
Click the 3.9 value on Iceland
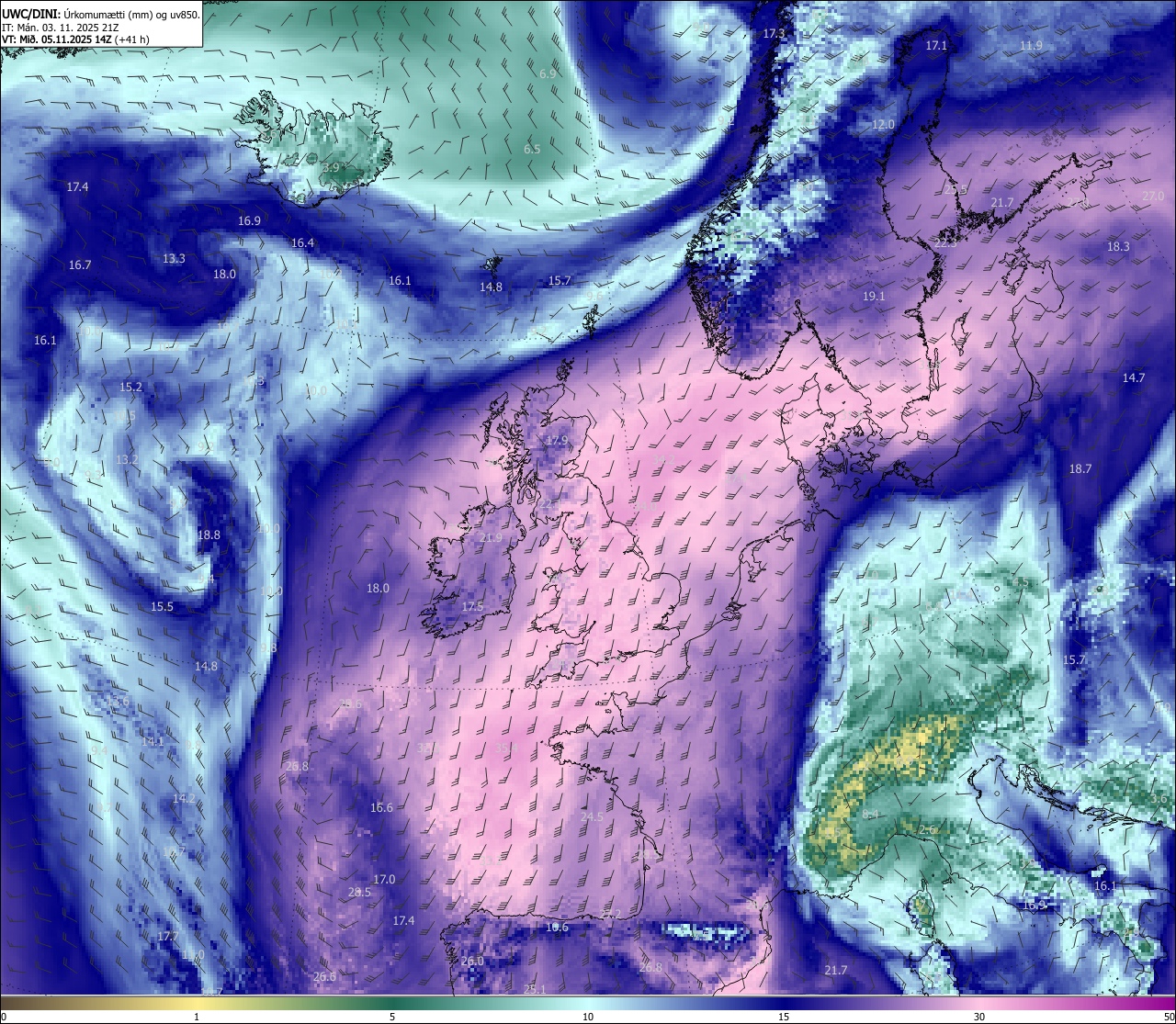[x=331, y=167]
